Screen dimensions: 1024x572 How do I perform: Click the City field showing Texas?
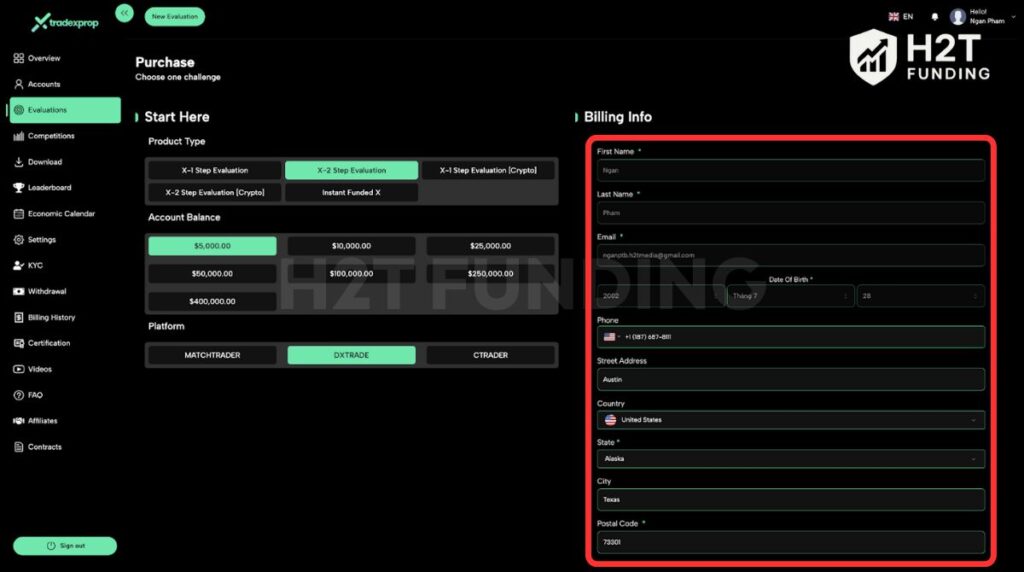(x=790, y=500)
